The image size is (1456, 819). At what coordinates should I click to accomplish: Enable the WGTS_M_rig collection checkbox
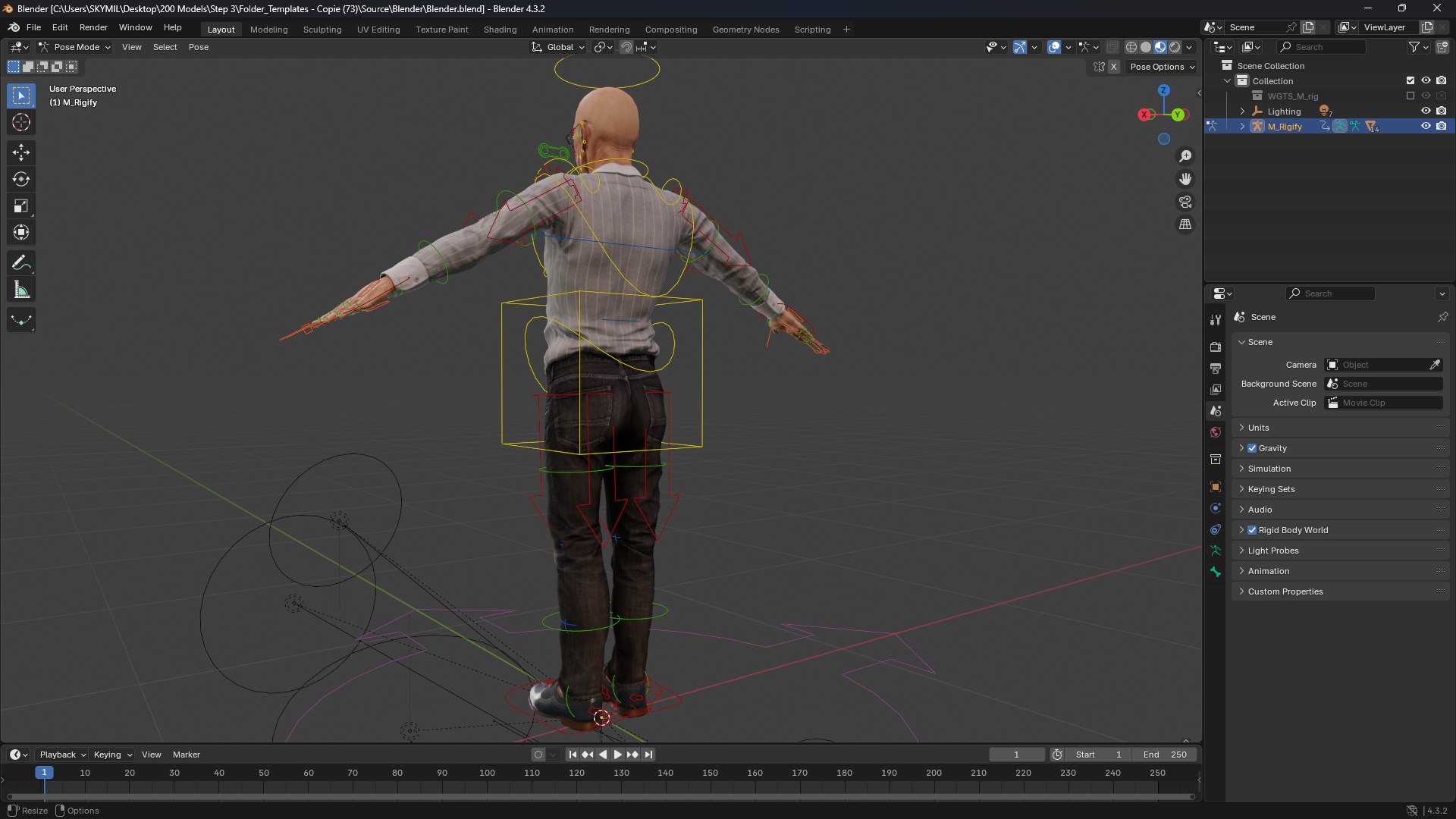(x=1410, y=96)
